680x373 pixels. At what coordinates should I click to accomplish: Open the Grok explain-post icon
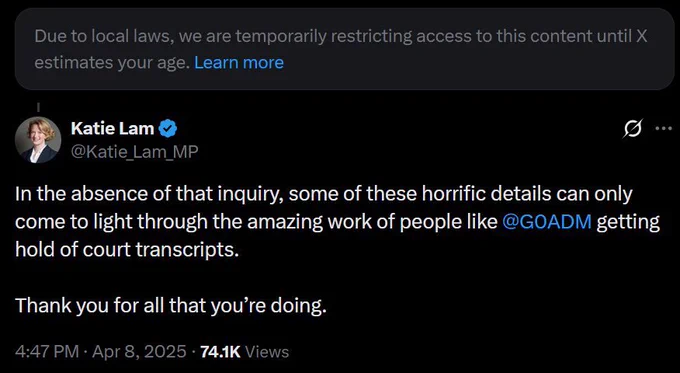632,128
